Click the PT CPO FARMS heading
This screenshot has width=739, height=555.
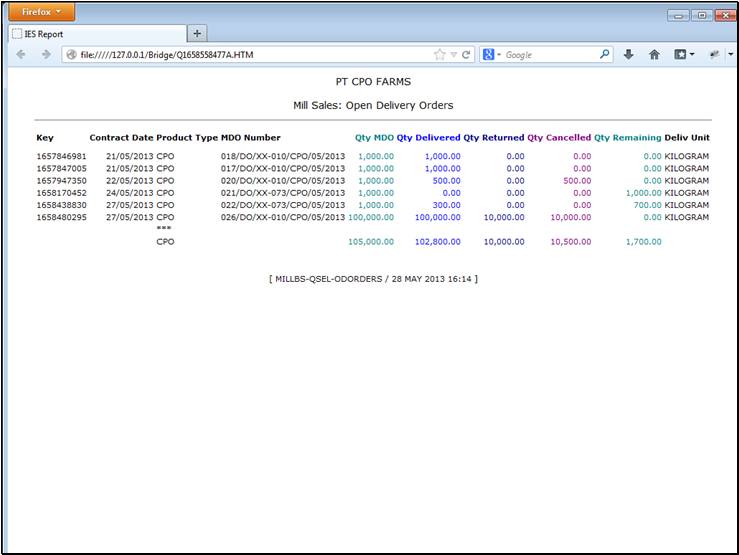pos(373,82)
